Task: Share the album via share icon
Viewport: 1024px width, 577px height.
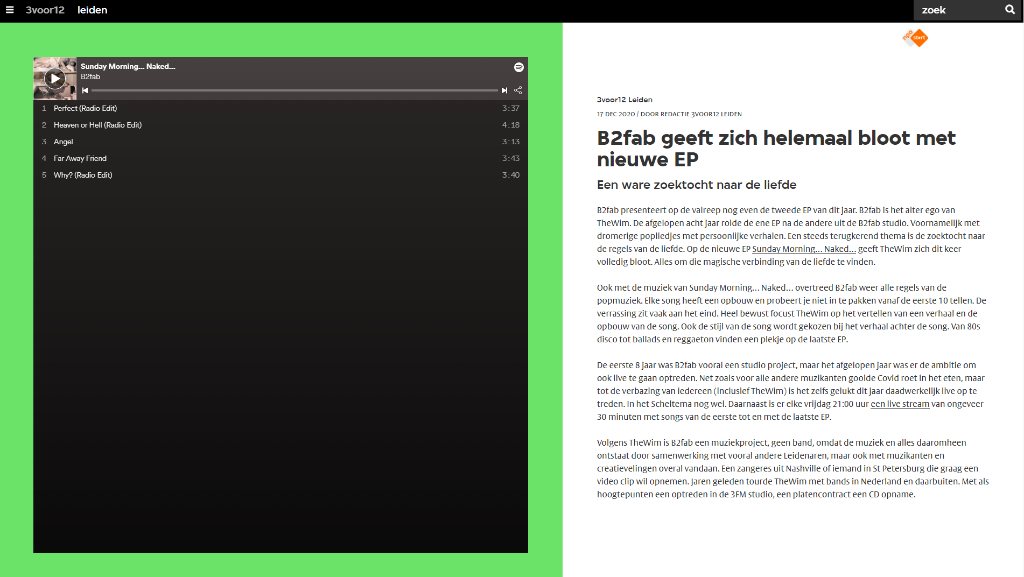Action: (518, 90)
